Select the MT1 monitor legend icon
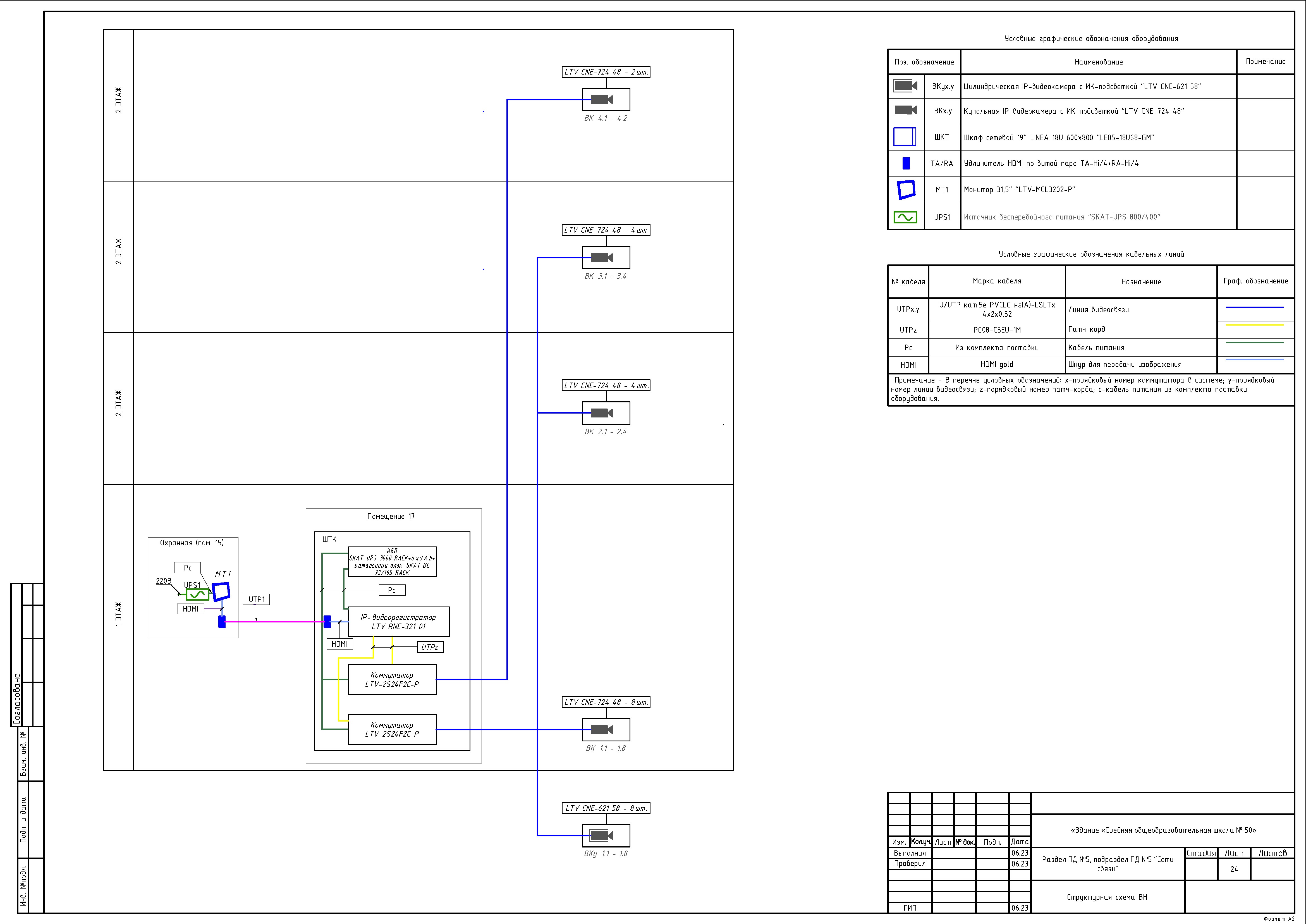This screenshot has height=924, width=1306. tap(906, 190)
